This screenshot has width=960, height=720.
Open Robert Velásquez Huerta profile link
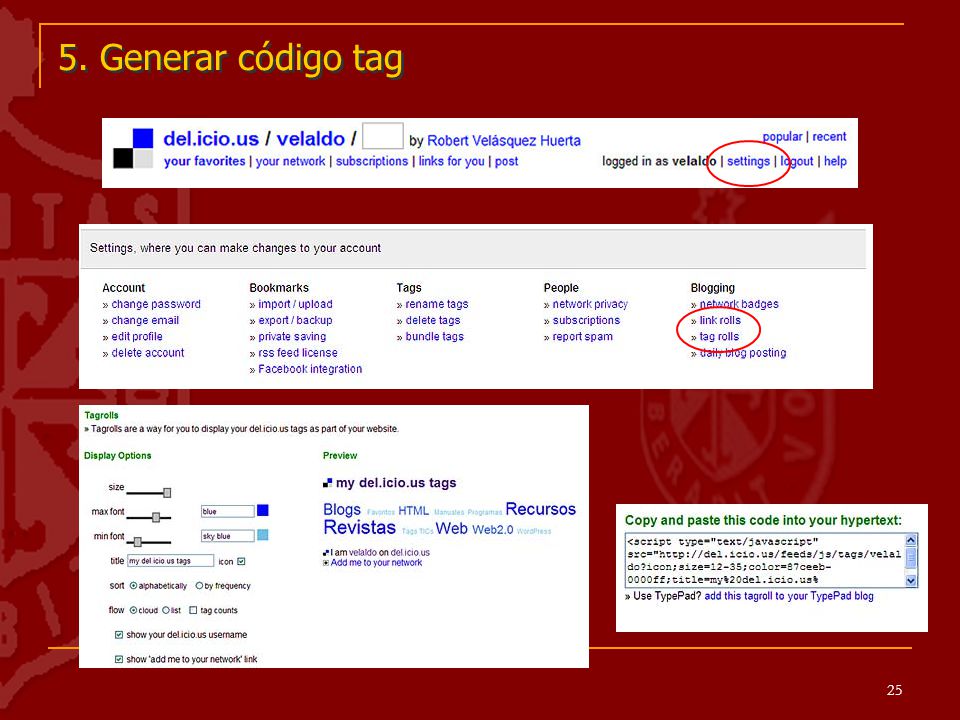point(504,140)
